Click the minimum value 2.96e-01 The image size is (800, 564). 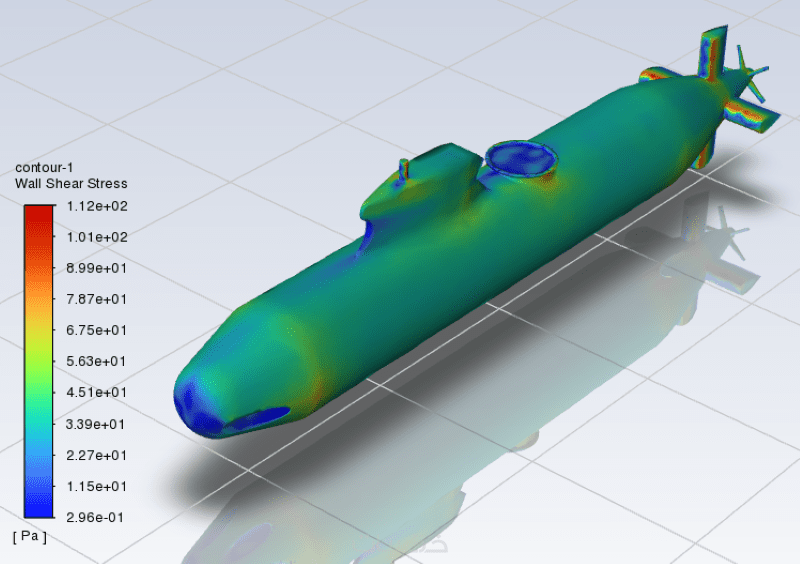click(95, 518)
